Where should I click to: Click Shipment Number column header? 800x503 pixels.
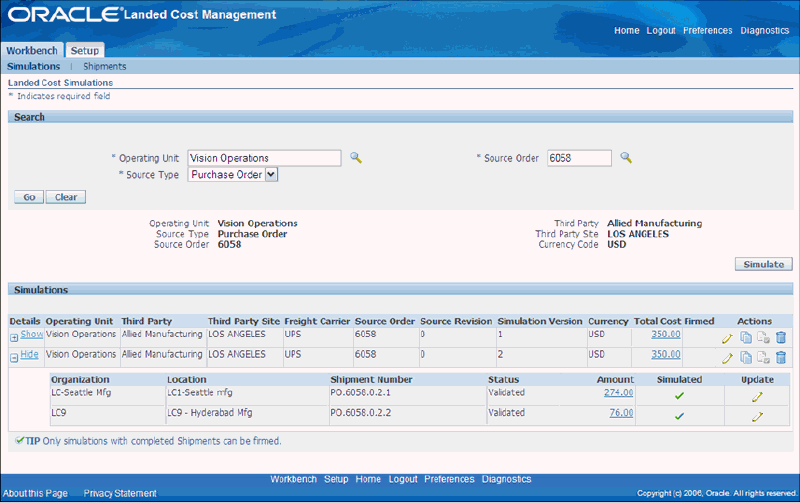371,380
